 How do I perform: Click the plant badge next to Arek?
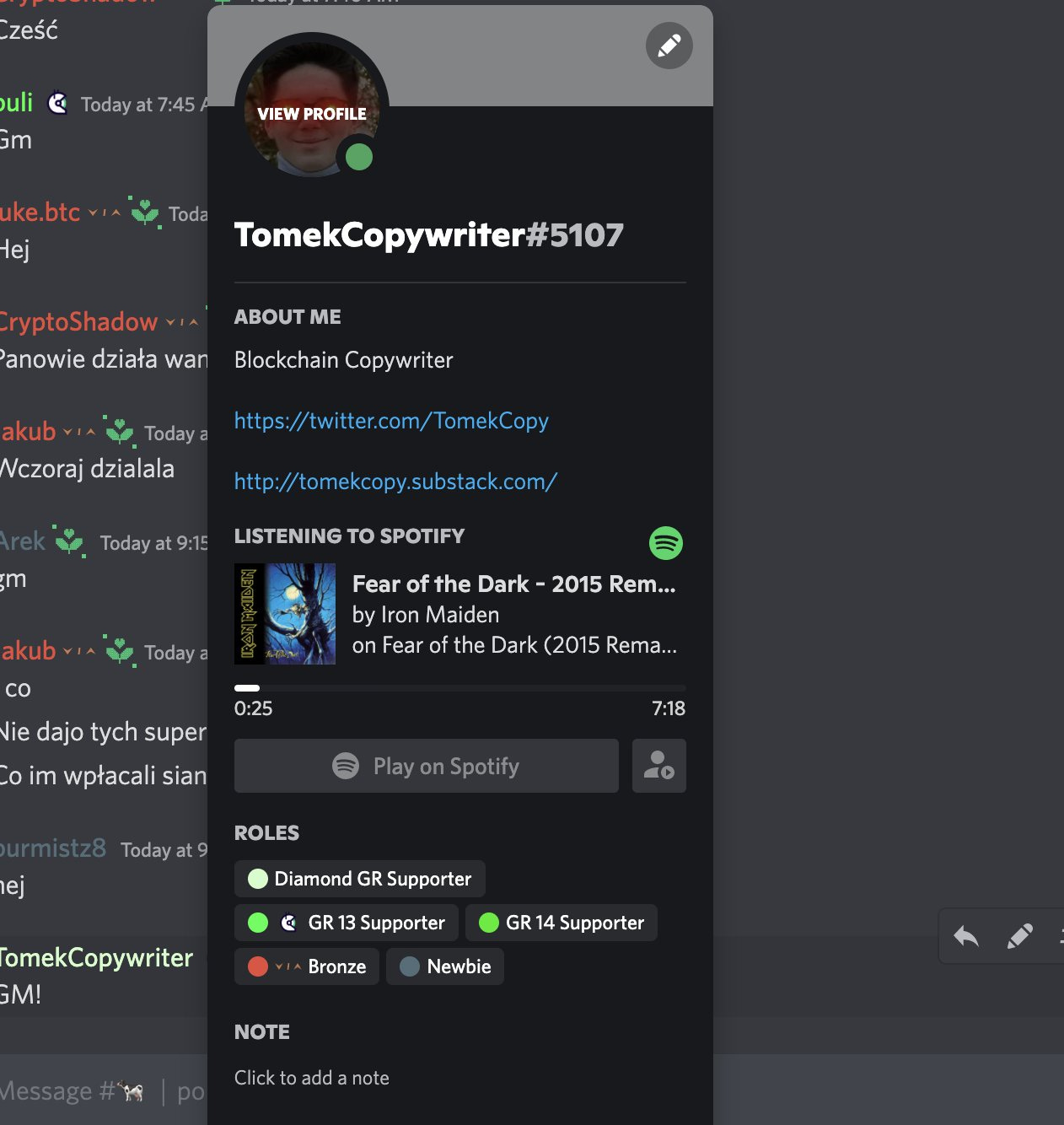[69, 541]
